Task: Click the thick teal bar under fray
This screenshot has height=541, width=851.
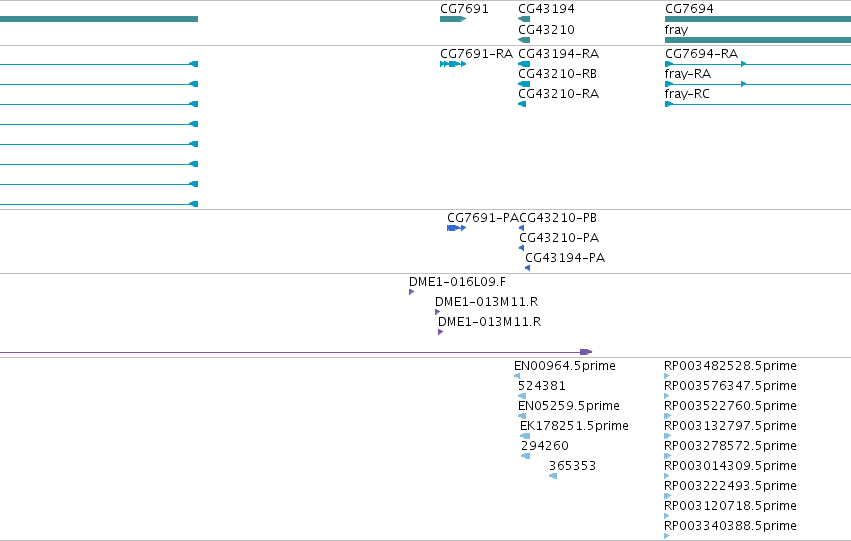Action: point(758,40)
